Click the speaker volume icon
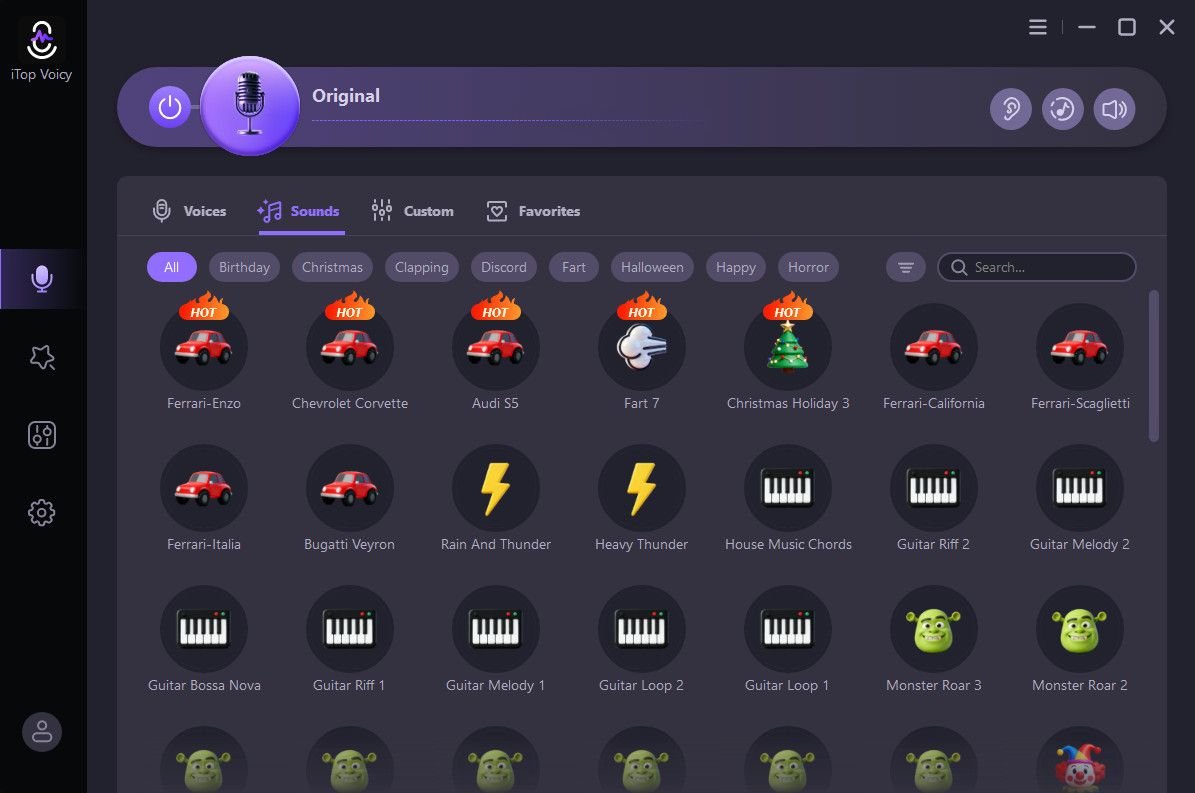This screenshot has height=793, width=1195. (x=1114, y=109)
